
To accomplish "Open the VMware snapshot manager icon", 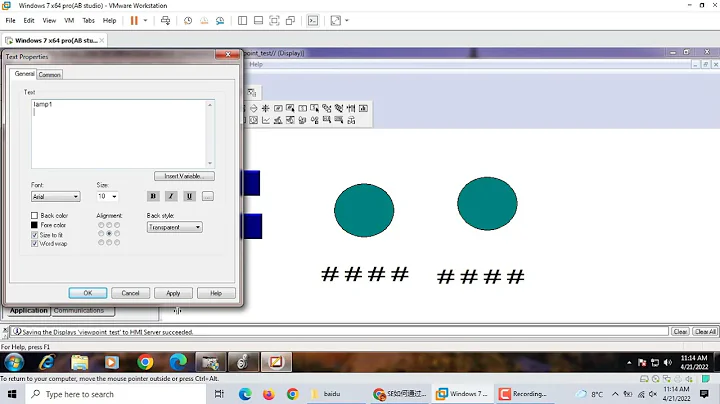I will click(x=220, y=21).
